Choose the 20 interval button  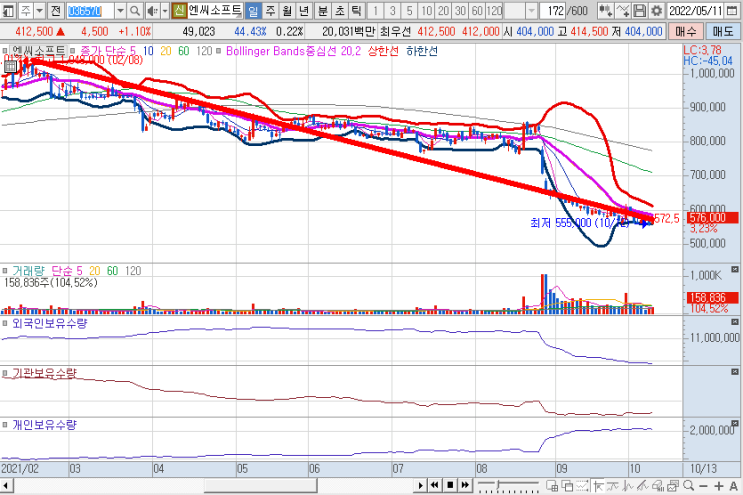pos(444,10)
